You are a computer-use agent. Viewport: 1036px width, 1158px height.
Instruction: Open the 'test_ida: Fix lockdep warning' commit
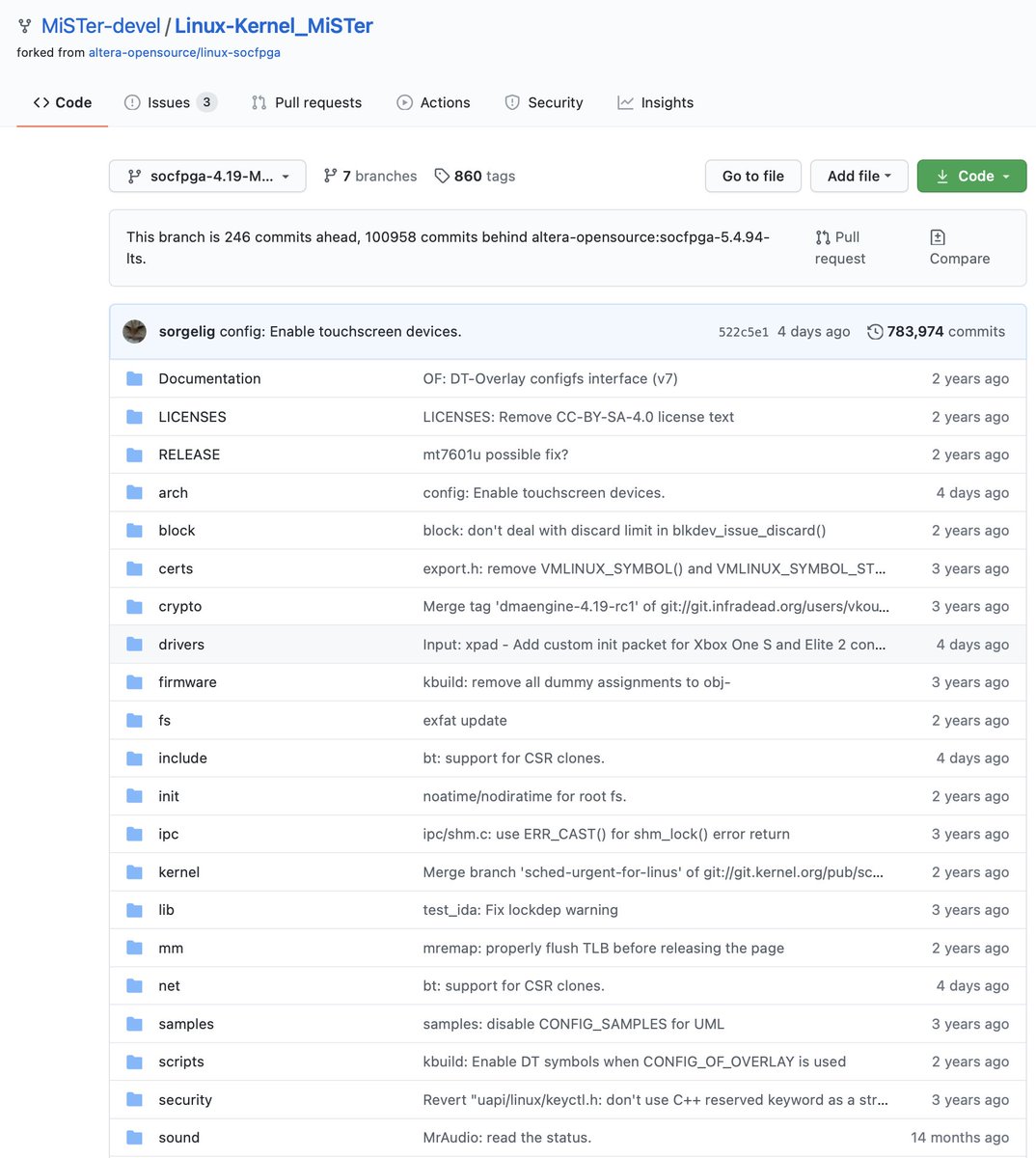coord(521,910)
